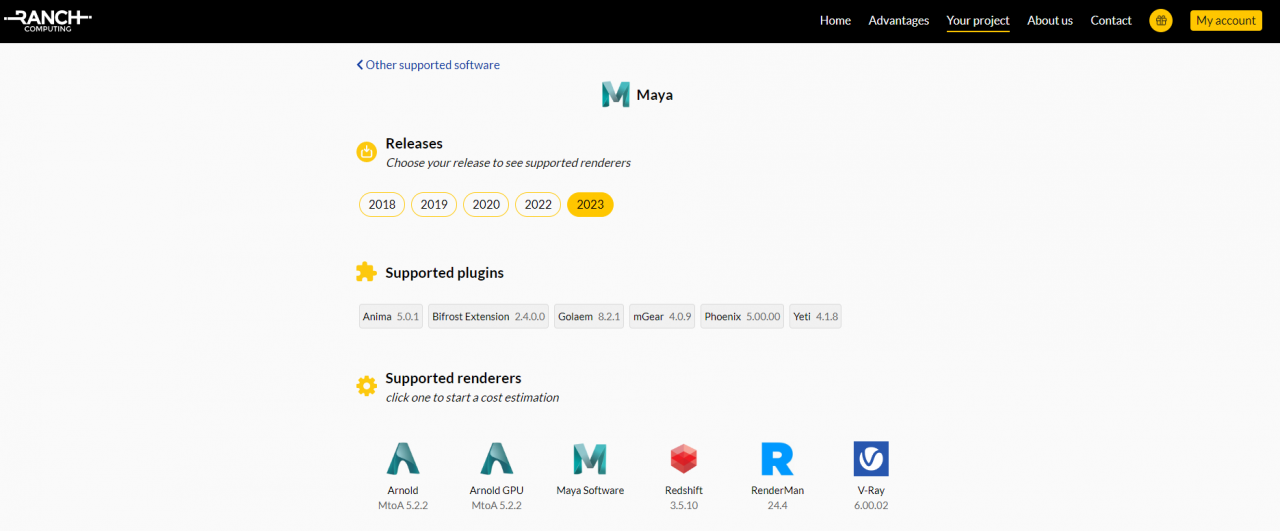Start cost estimation with RenderMan icon

point(777,459)
